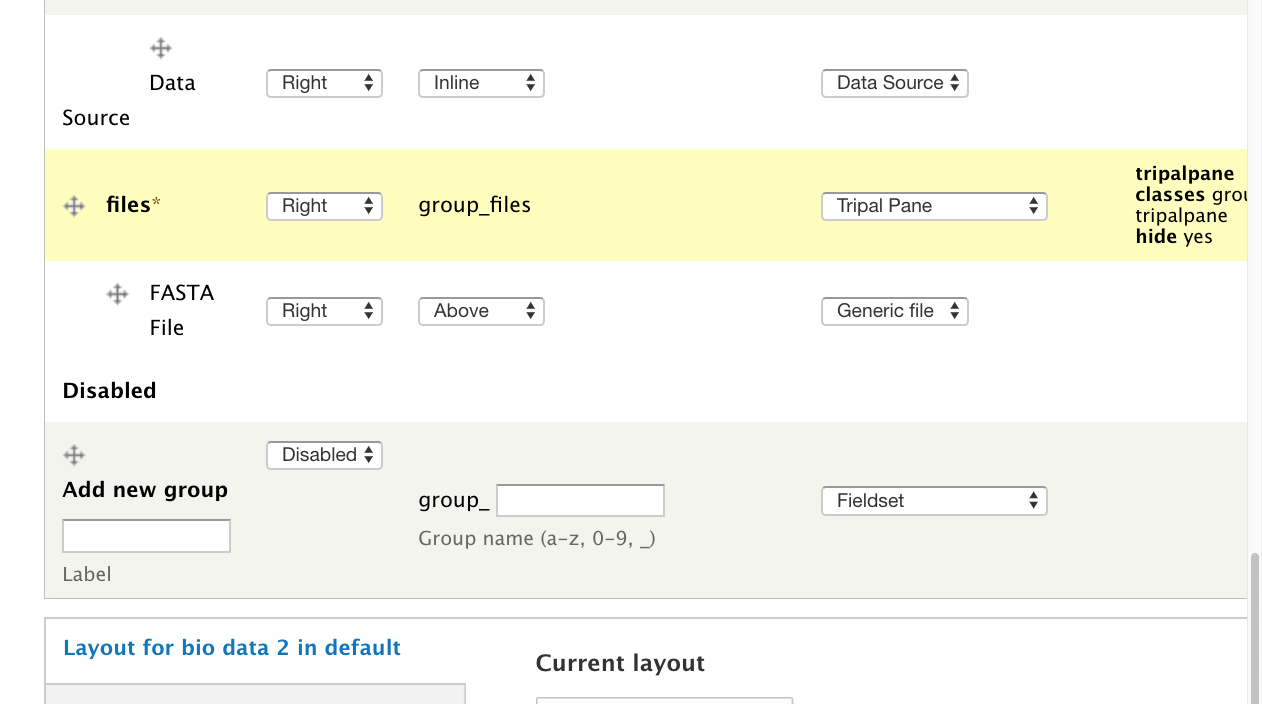Click the vertical page scrollbar thumb
This screenshot has width=1262, height=704.
point(1255,630)
